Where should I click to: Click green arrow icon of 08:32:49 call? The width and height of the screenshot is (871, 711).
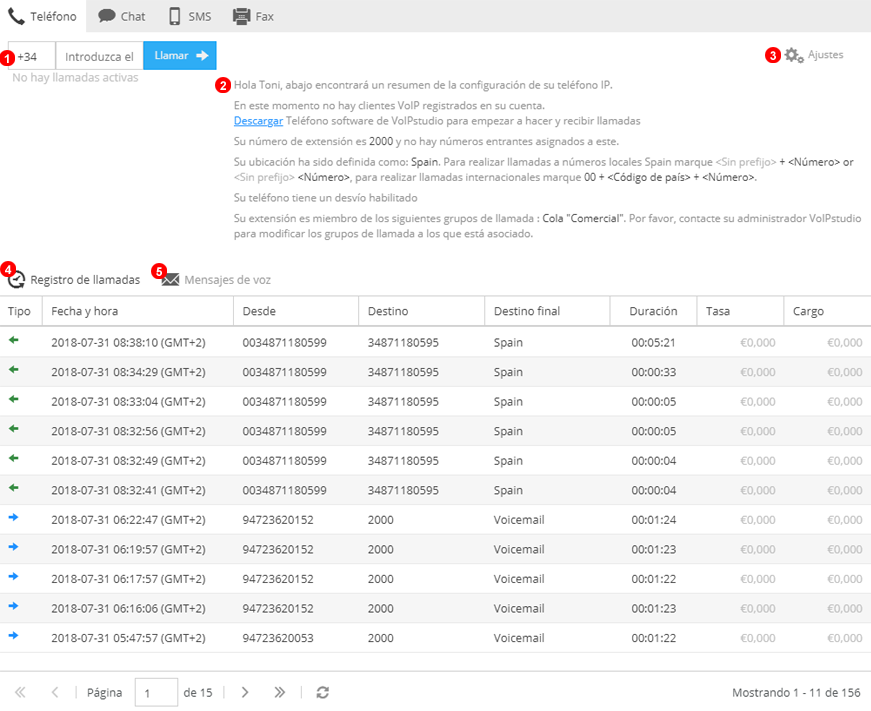coord(14,458)
